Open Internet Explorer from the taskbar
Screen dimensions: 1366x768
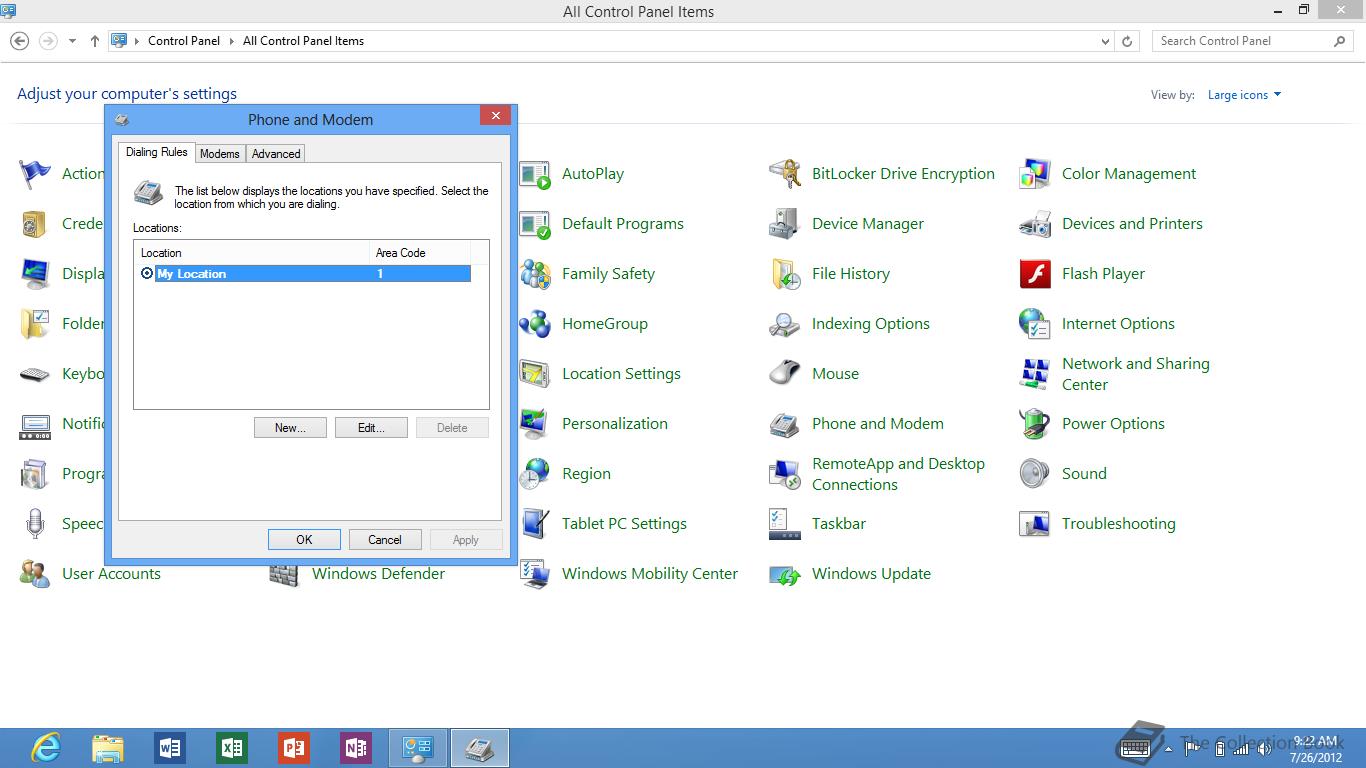[x=46, y=748]
